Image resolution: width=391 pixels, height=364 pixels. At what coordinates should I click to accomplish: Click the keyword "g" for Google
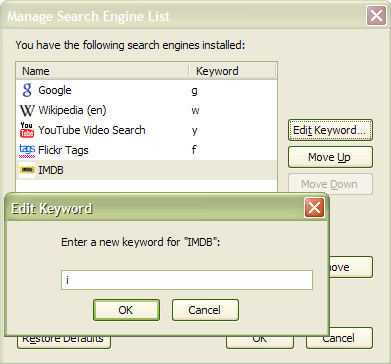click(x=194, y=91)
